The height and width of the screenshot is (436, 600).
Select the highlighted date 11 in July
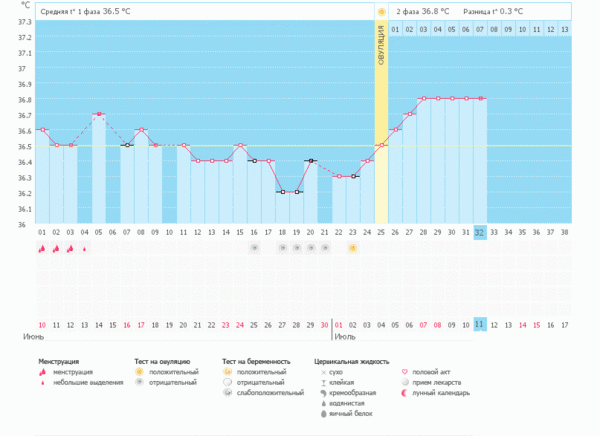480,324
